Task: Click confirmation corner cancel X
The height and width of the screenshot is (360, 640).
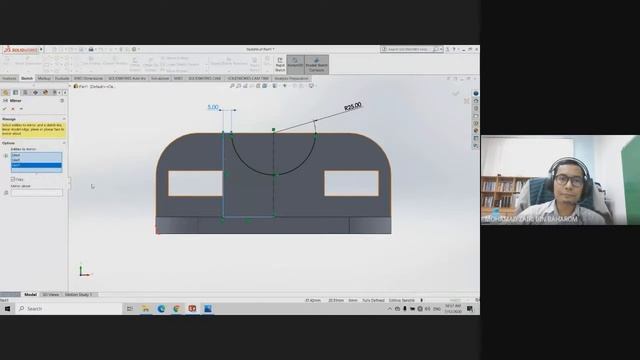Action: click(467, 100)
